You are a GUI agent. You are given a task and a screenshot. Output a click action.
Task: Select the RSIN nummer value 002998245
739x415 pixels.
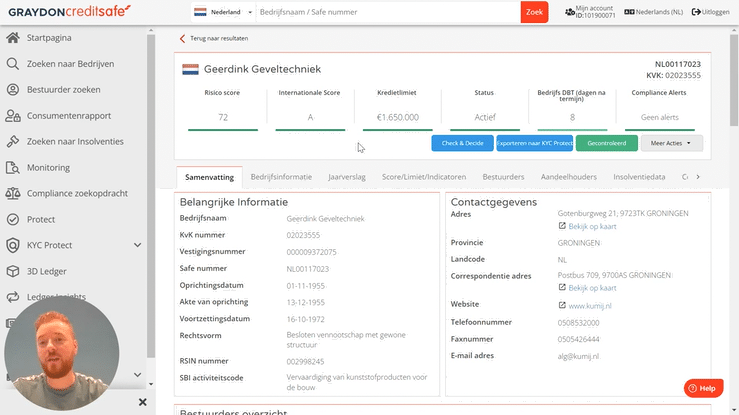[x=305, y=362]
